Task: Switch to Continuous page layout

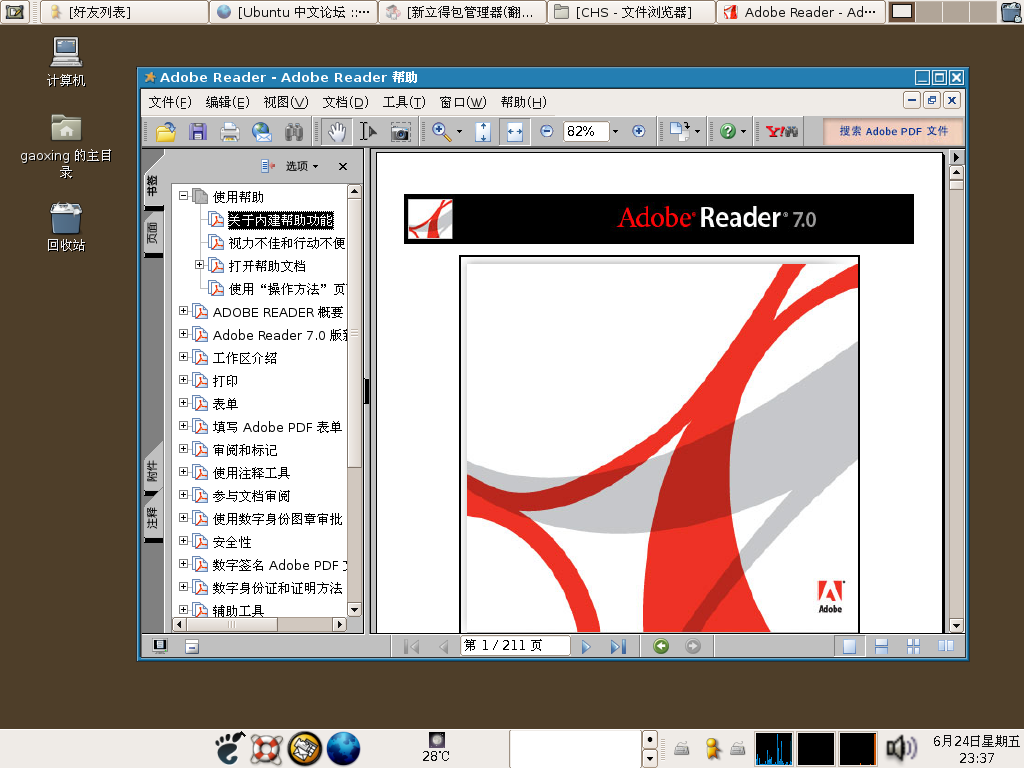Action: point(881,647)
